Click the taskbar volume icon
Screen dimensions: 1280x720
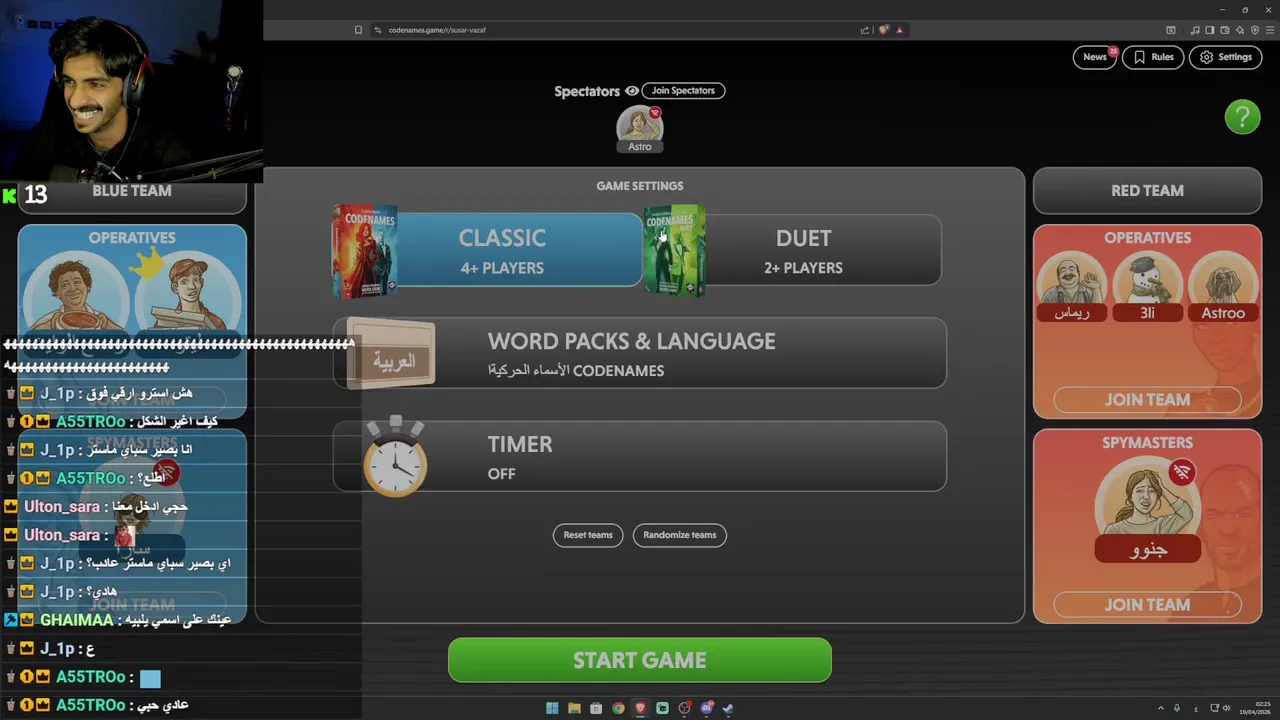pyautogui.click(x=1227, y=708)
